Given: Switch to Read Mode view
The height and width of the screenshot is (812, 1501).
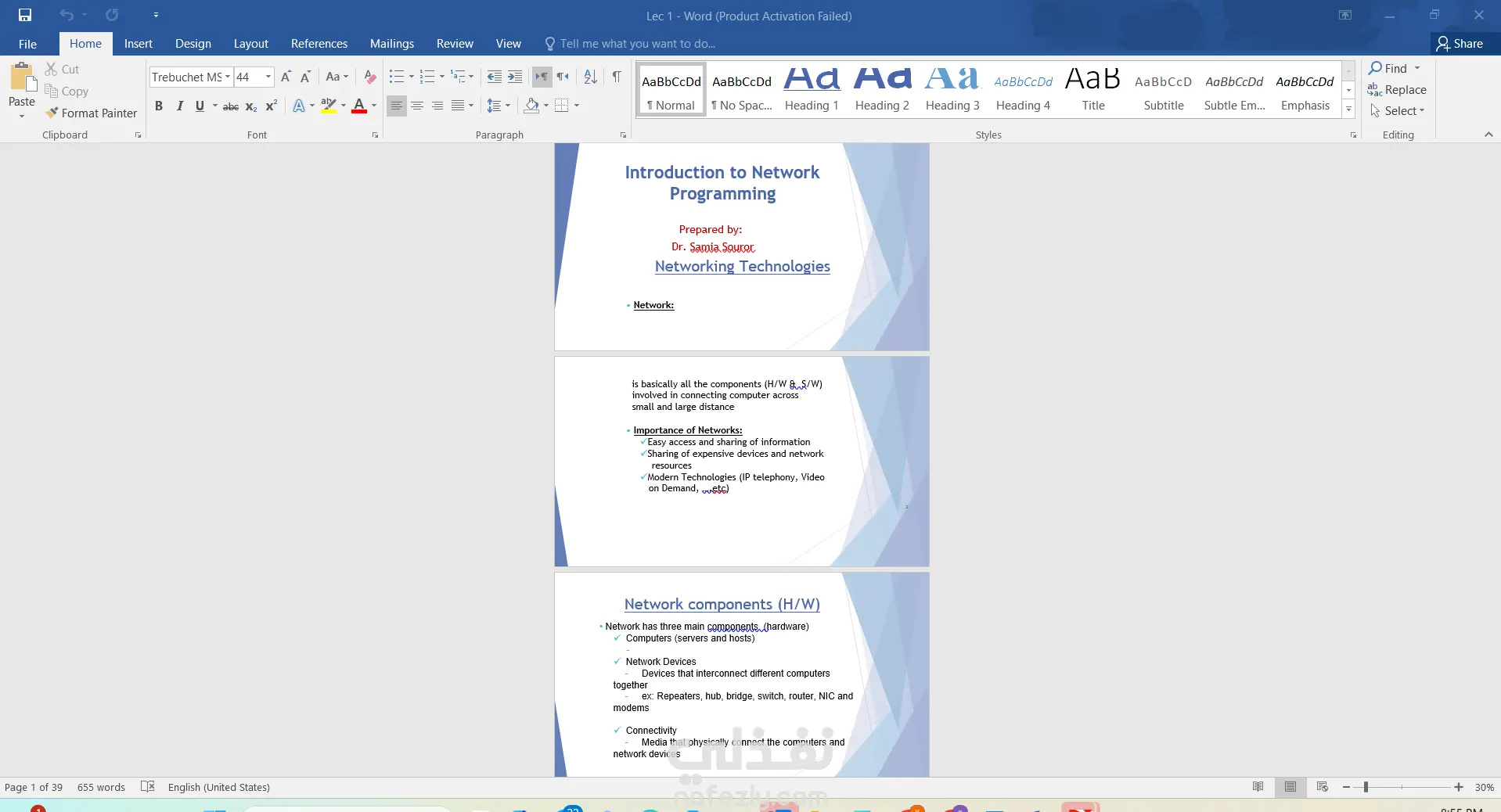Looking at the screenshot, I should 1258,787.
